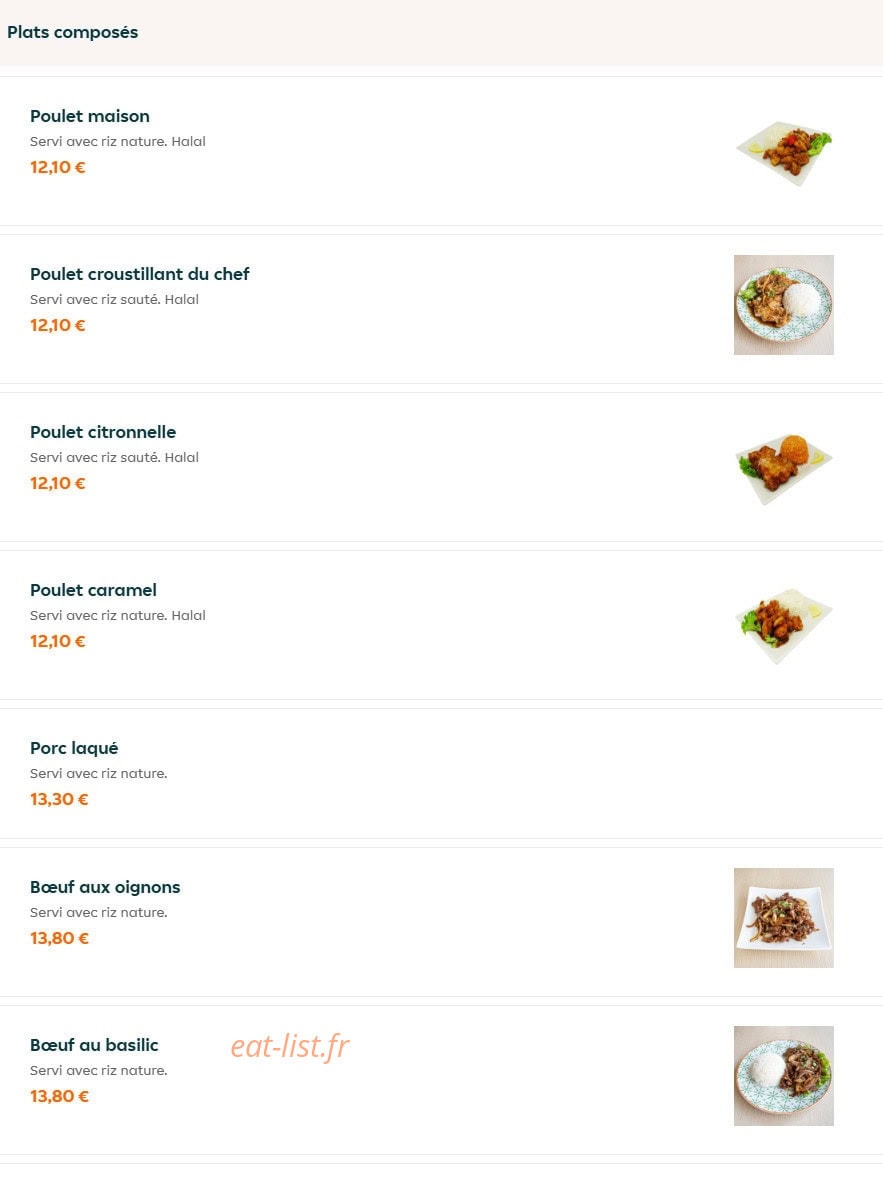Click the 13,30 € Porc laqué price
This screenshot has width=883, height=1185.
click(x=59, y=800)
